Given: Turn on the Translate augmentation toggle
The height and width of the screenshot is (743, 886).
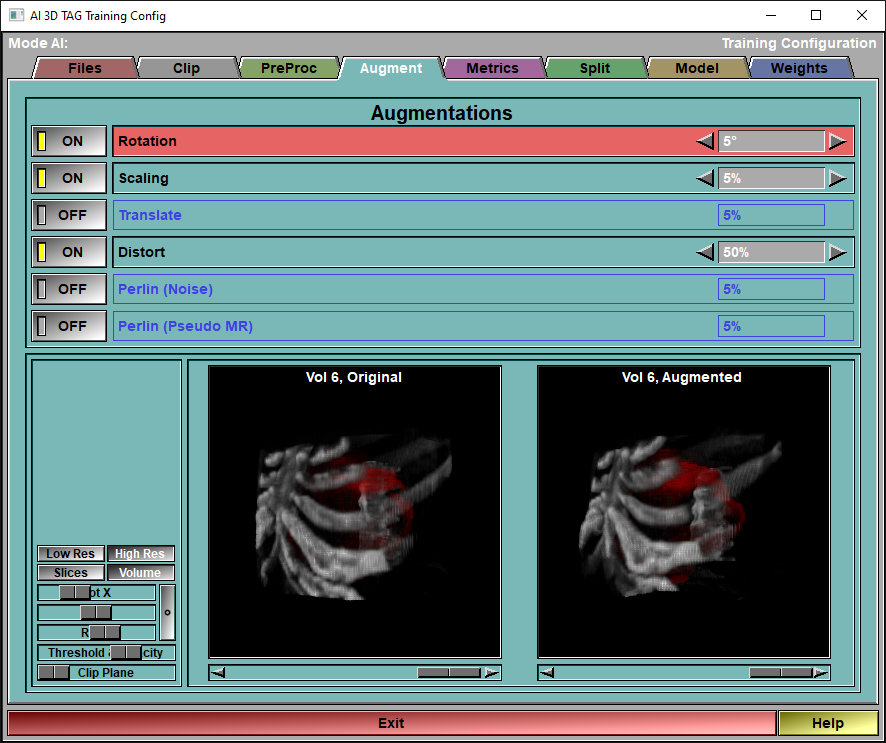Looking at the screenshot, I should [69, 215].
